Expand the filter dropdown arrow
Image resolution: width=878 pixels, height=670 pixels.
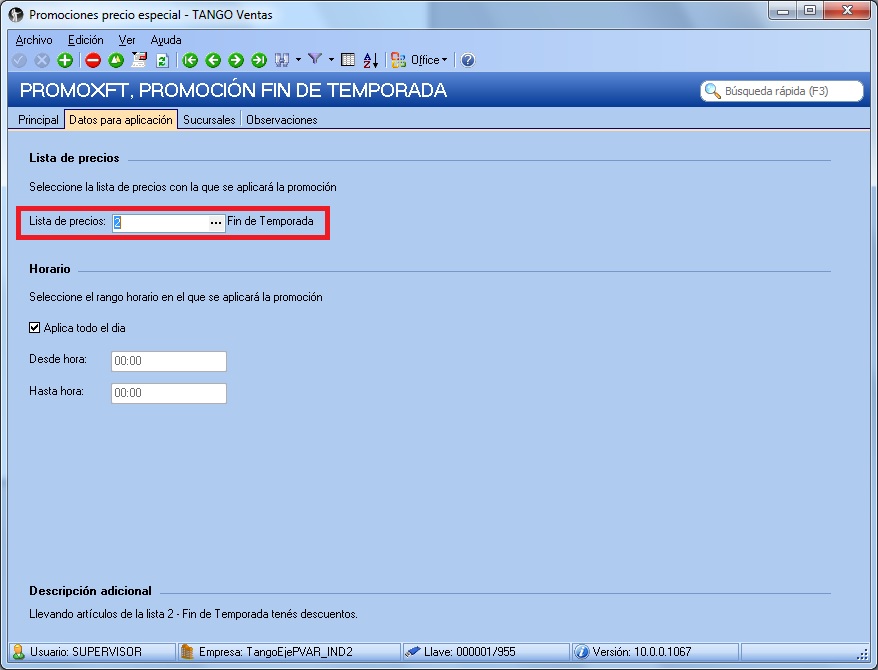click(x=331, y=60)
